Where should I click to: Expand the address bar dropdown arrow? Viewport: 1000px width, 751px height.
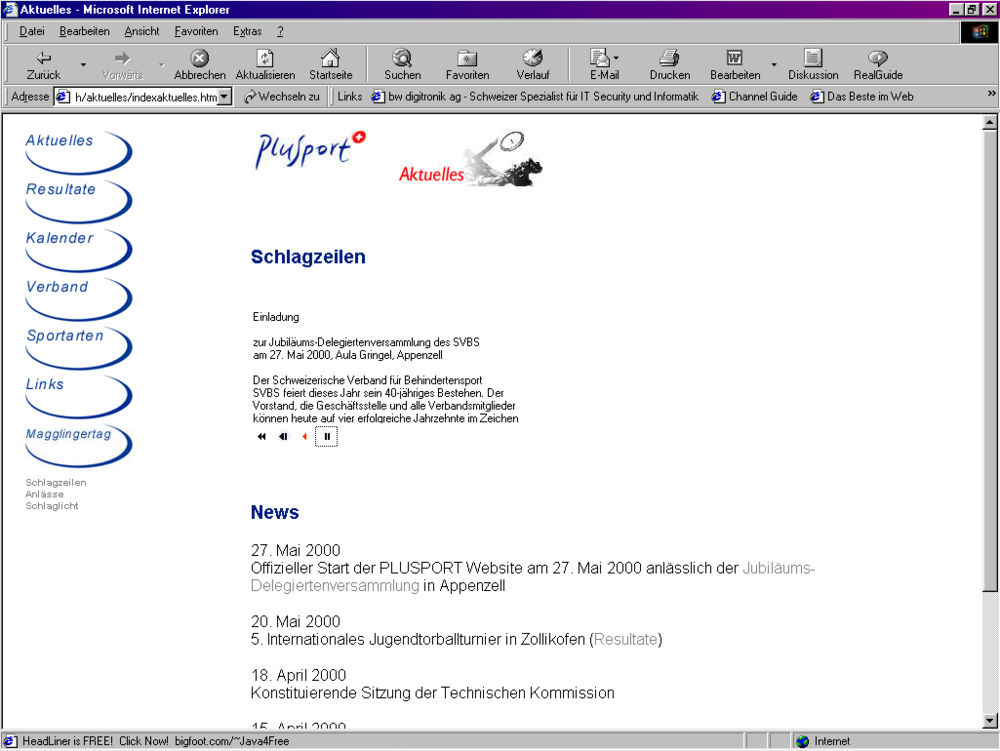(224, 97)
